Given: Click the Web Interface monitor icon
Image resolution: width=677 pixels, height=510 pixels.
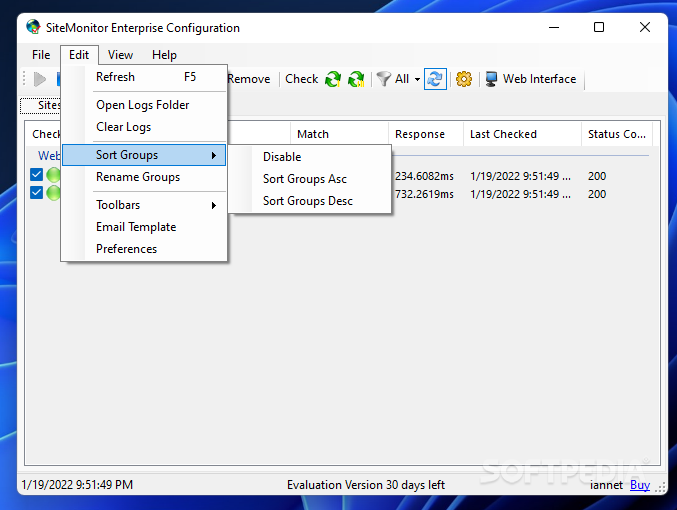Looking at the screenshot, I should click(x=491, y=79).
